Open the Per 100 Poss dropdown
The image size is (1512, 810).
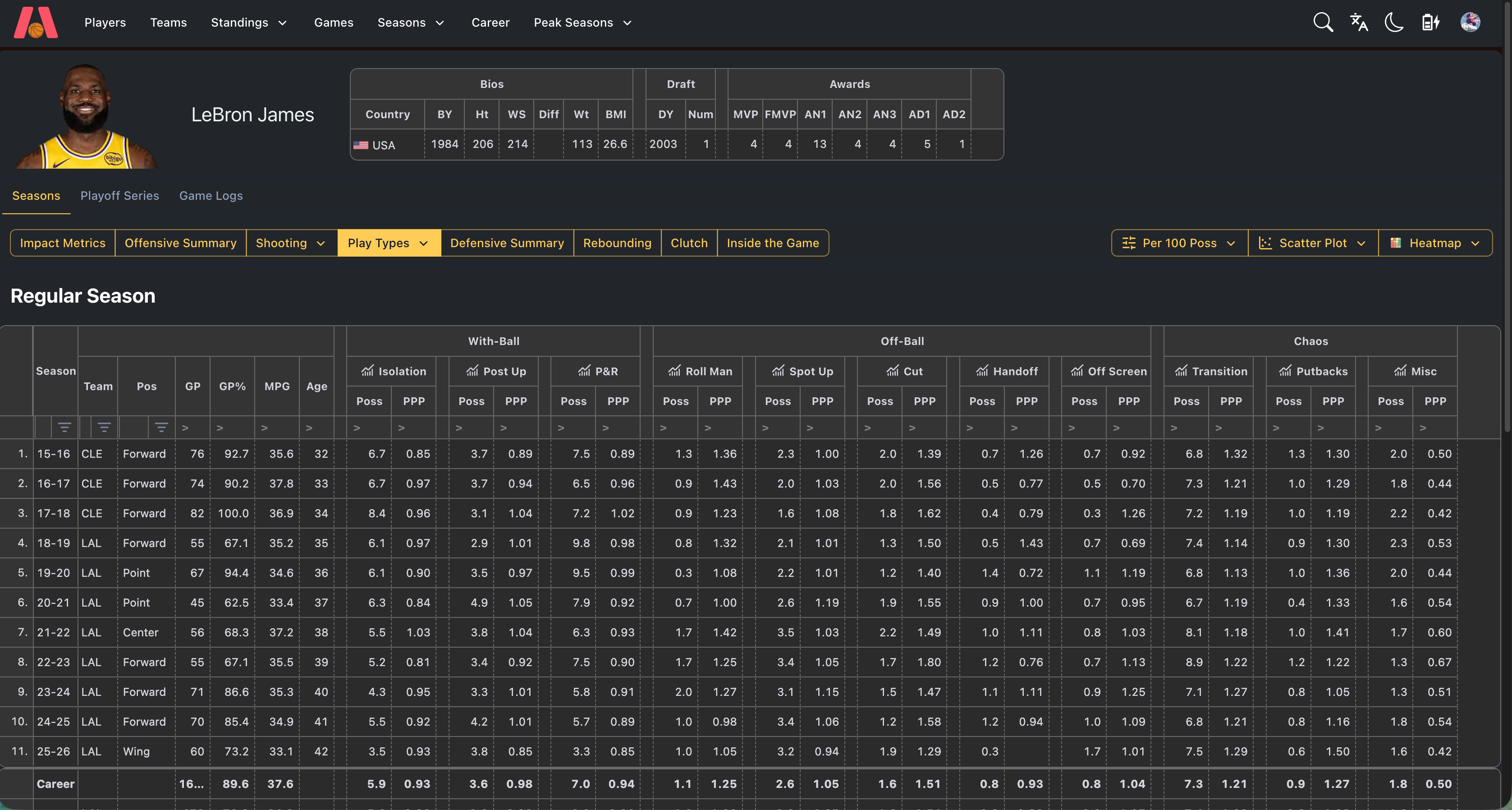click(x=1179, y=243)
